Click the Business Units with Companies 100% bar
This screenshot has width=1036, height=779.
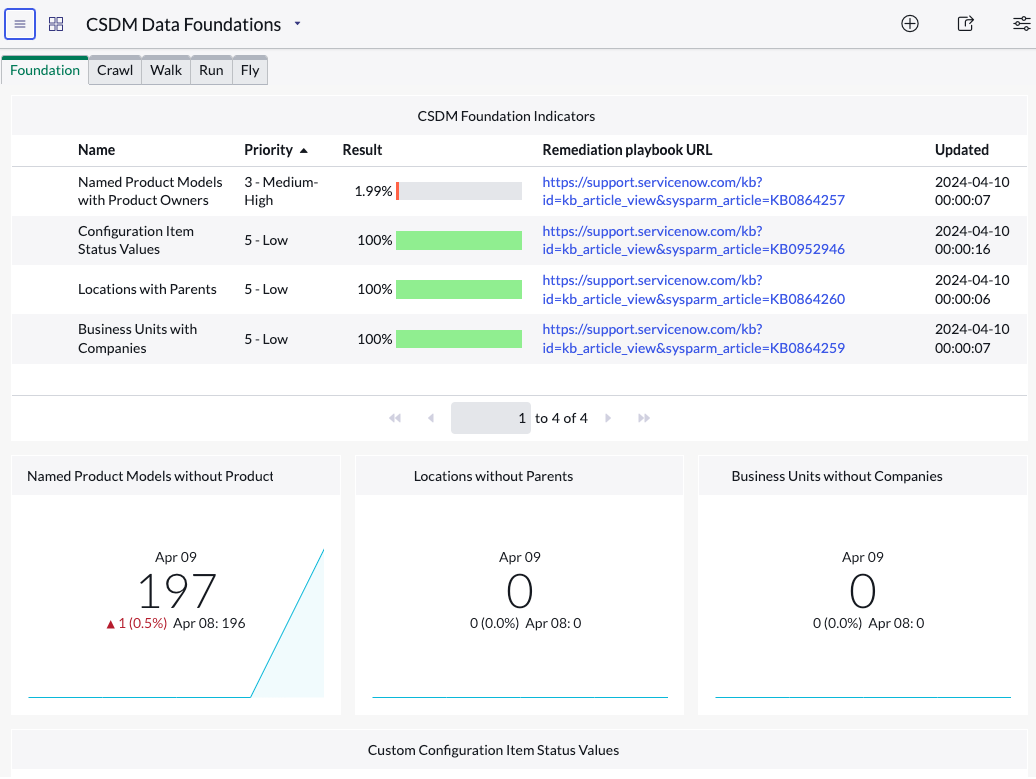click(x=459, y=339)
